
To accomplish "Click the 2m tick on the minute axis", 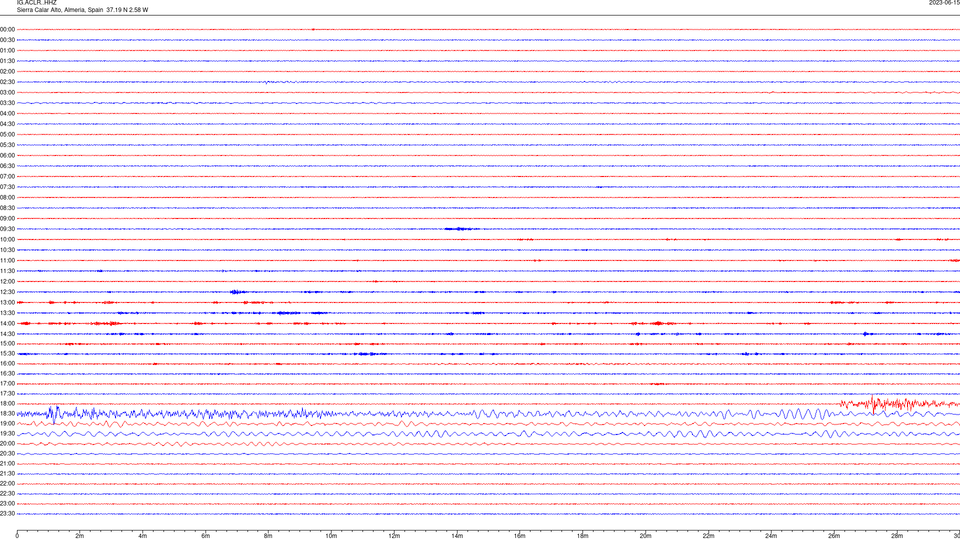I will pos(80,536).
